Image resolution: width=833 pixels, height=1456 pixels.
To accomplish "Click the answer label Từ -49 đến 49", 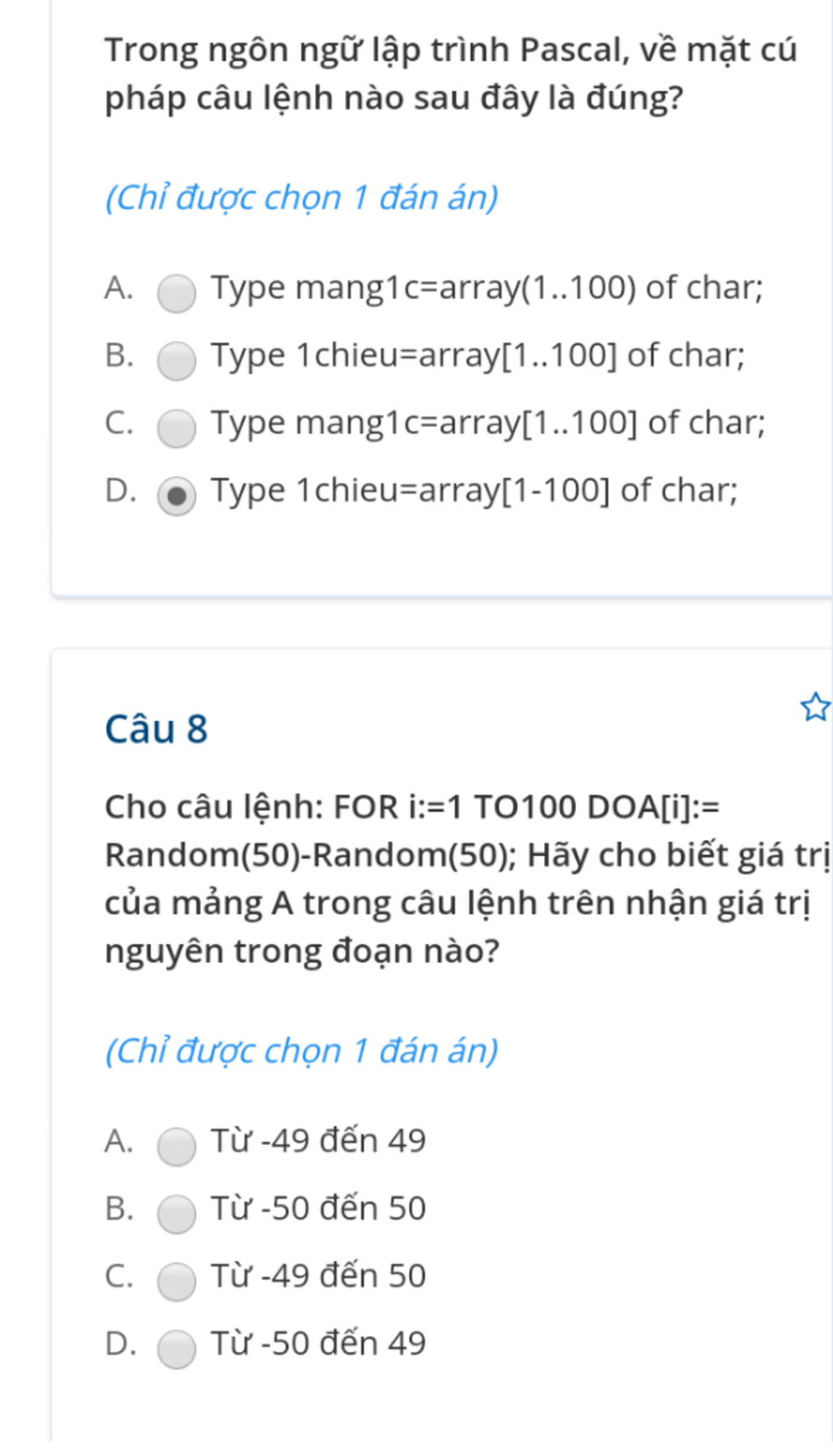I will click(318, 1141).
